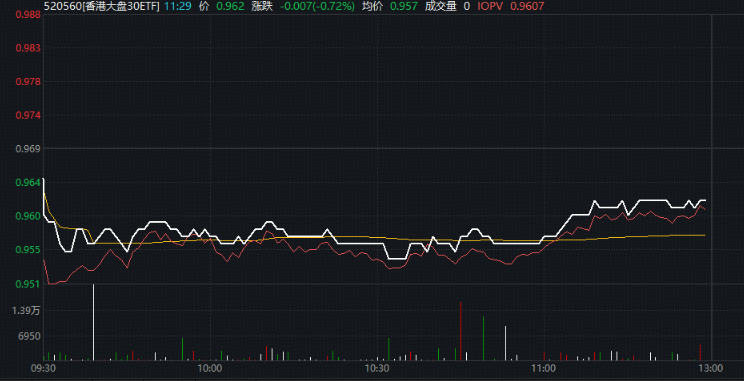
Task: Click the 0.951 price axis label
Action: pyautogui.click(x=28, y=284)
